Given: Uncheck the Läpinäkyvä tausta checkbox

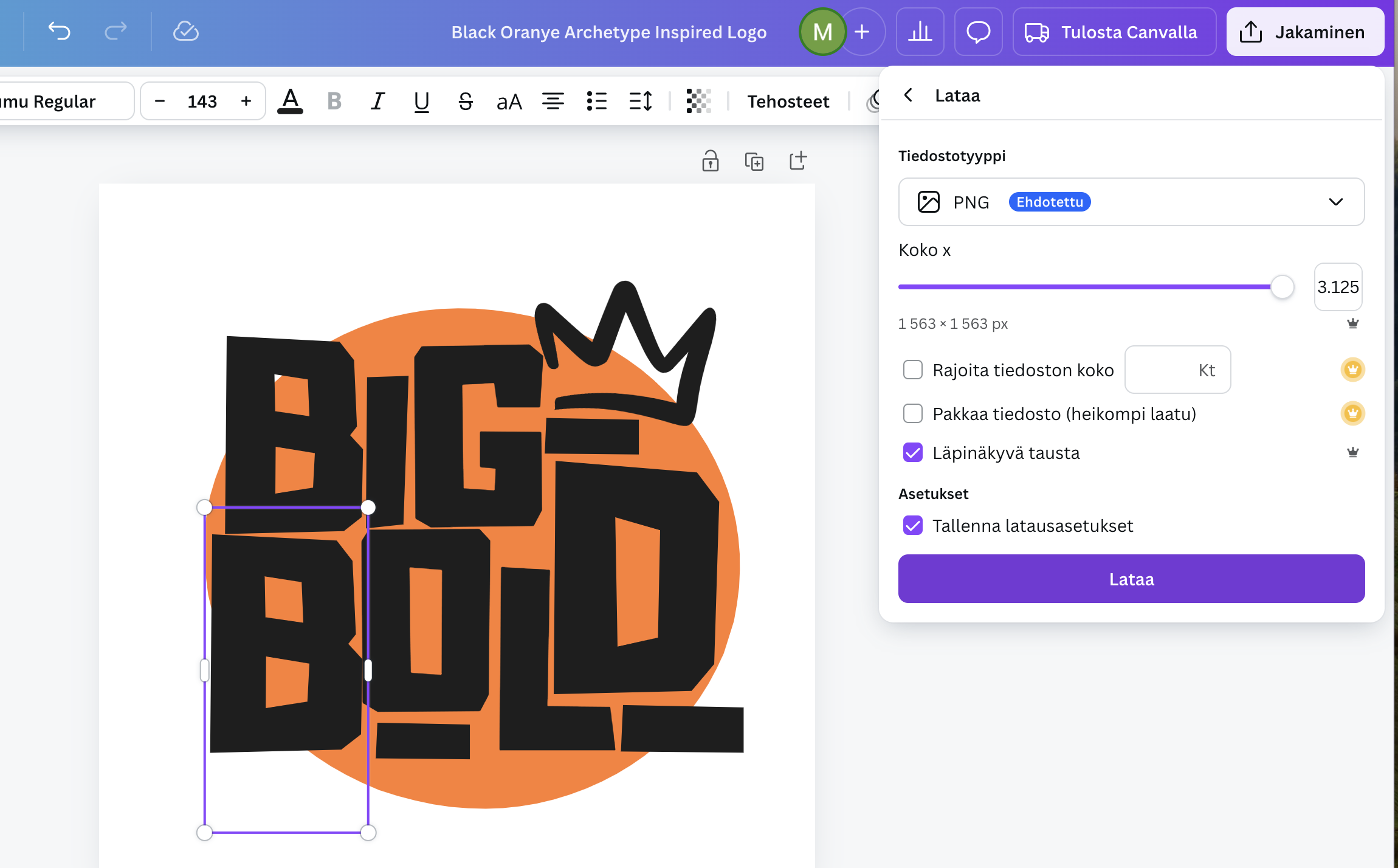Looking at the screenshot, I should click(x=912, y=452).
